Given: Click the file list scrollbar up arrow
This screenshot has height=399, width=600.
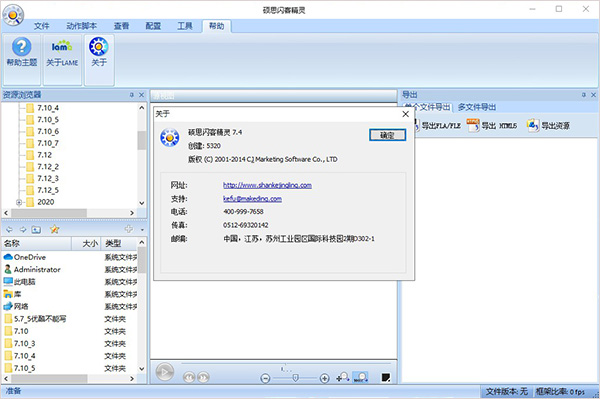Looking at the screenshot, I should (x=142, y=243).
